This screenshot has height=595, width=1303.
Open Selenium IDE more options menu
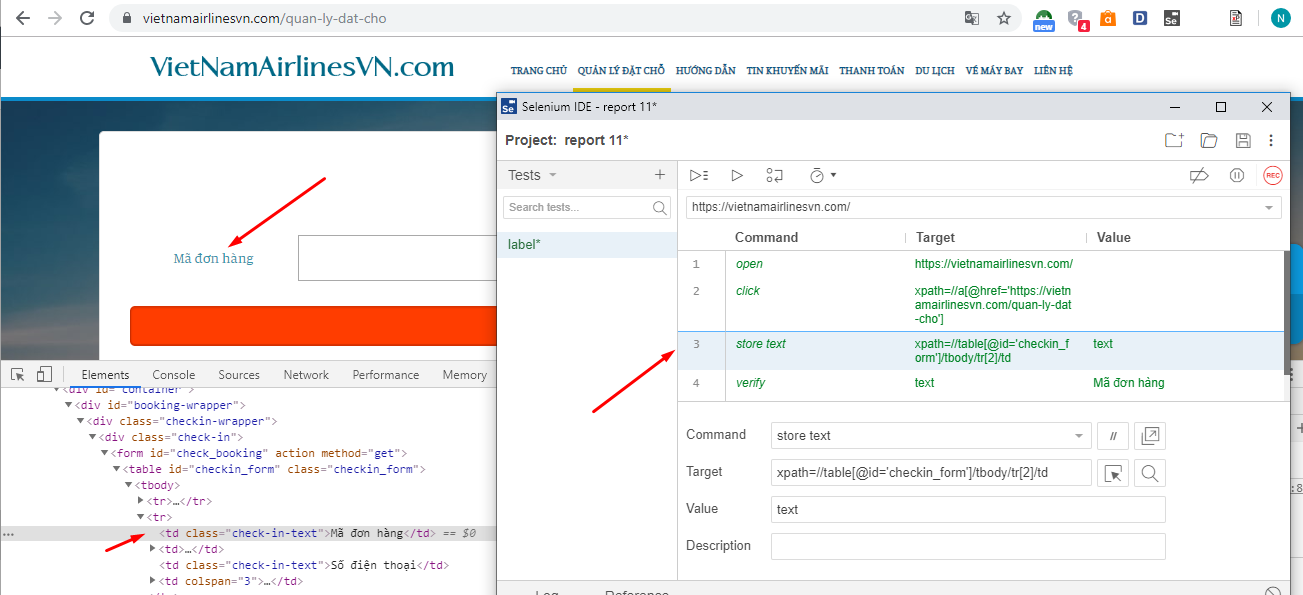point(1271,140)
